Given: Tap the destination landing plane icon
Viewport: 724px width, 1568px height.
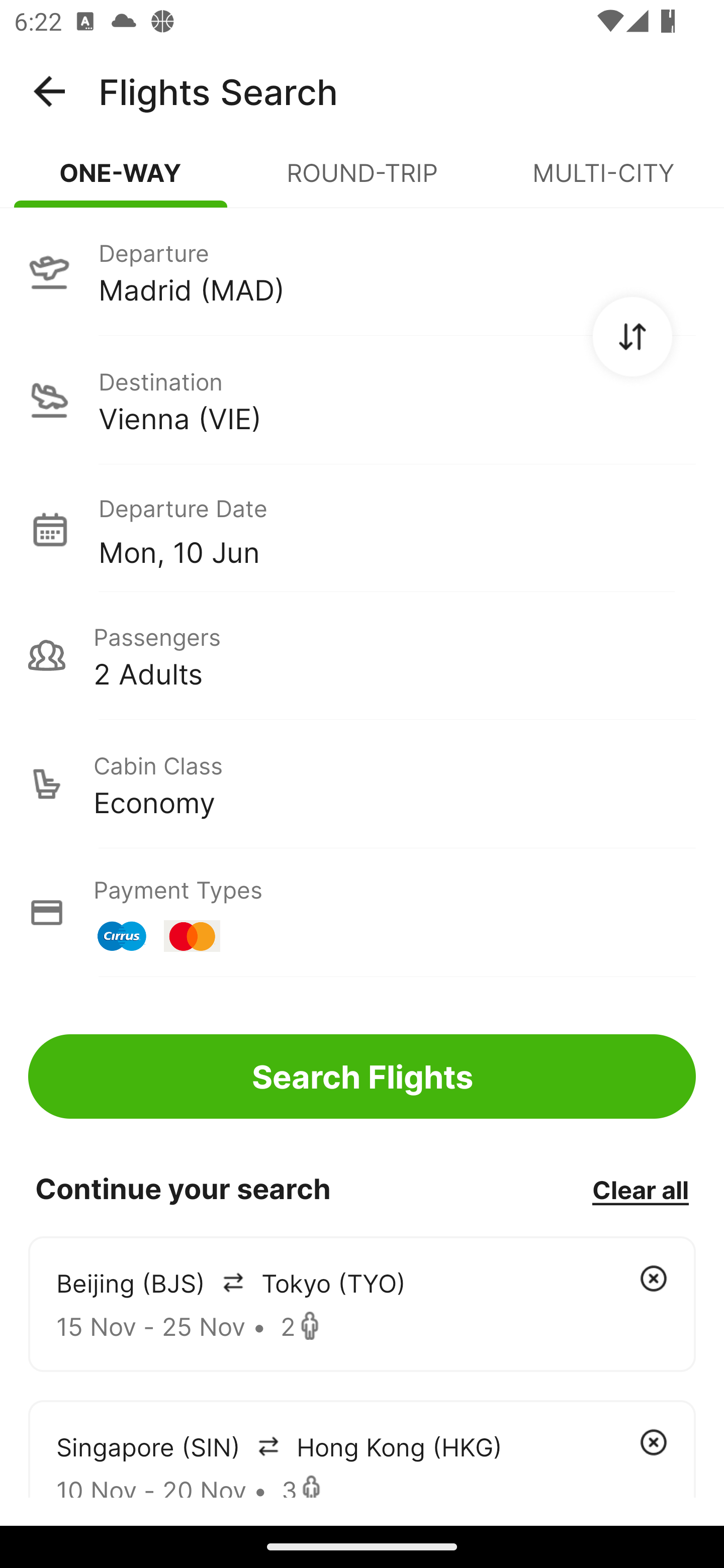Looking at the screenshot, I should 49,400.
